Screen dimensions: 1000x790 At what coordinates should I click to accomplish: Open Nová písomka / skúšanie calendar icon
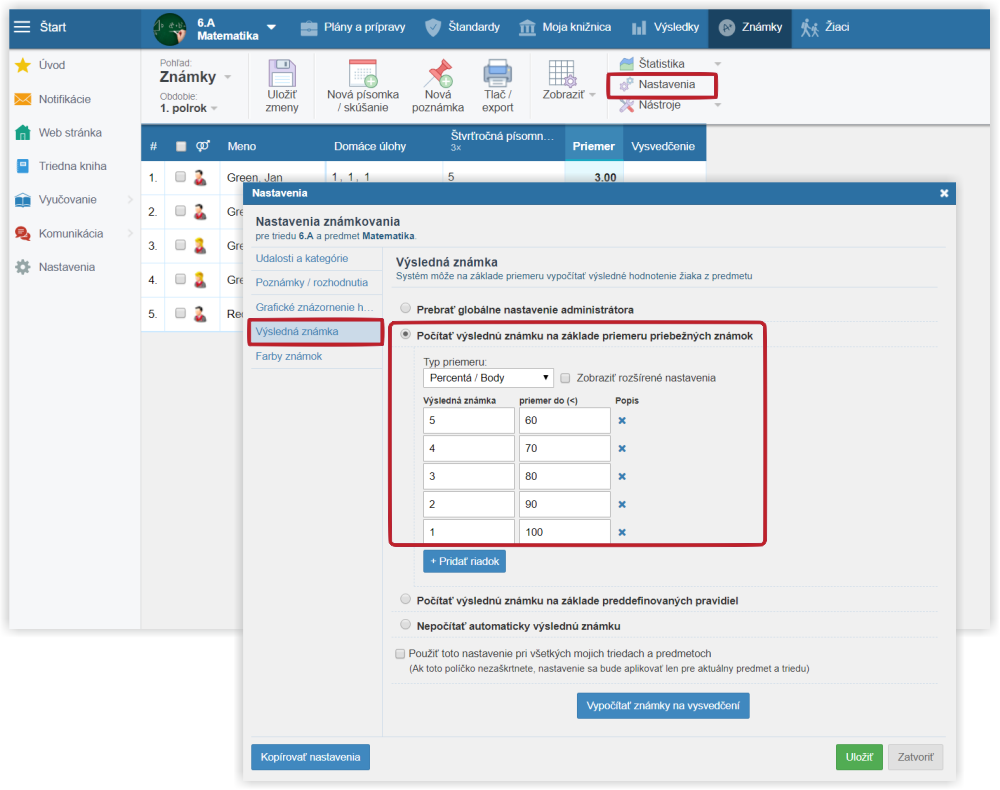(x=362, y=75)
